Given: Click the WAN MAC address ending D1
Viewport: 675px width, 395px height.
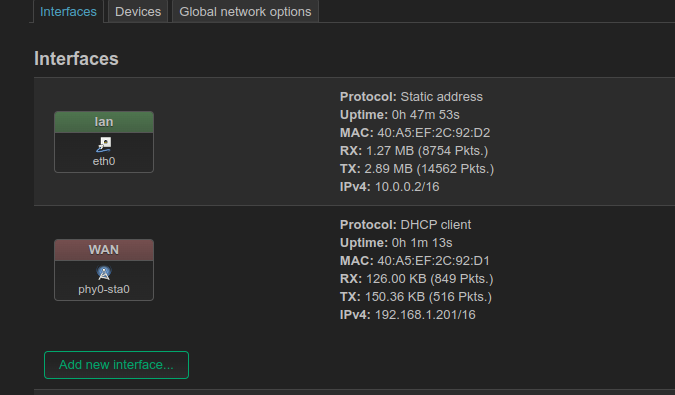Looking at the screenshot, I should 433,261.
